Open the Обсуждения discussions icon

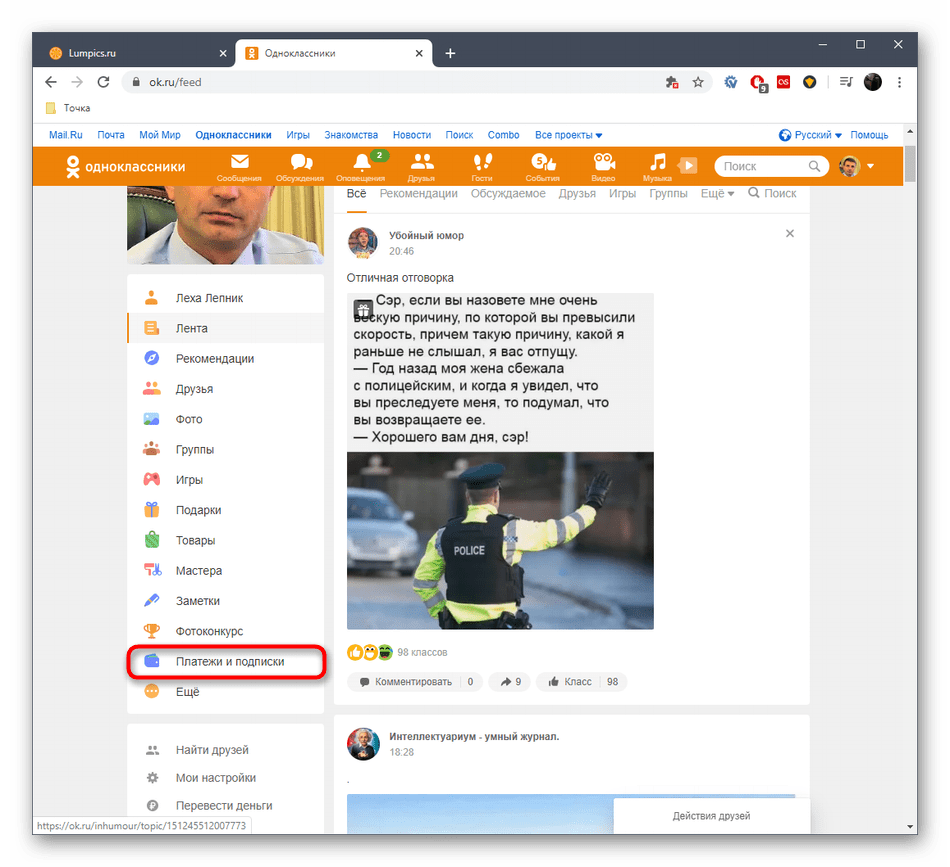300,167
